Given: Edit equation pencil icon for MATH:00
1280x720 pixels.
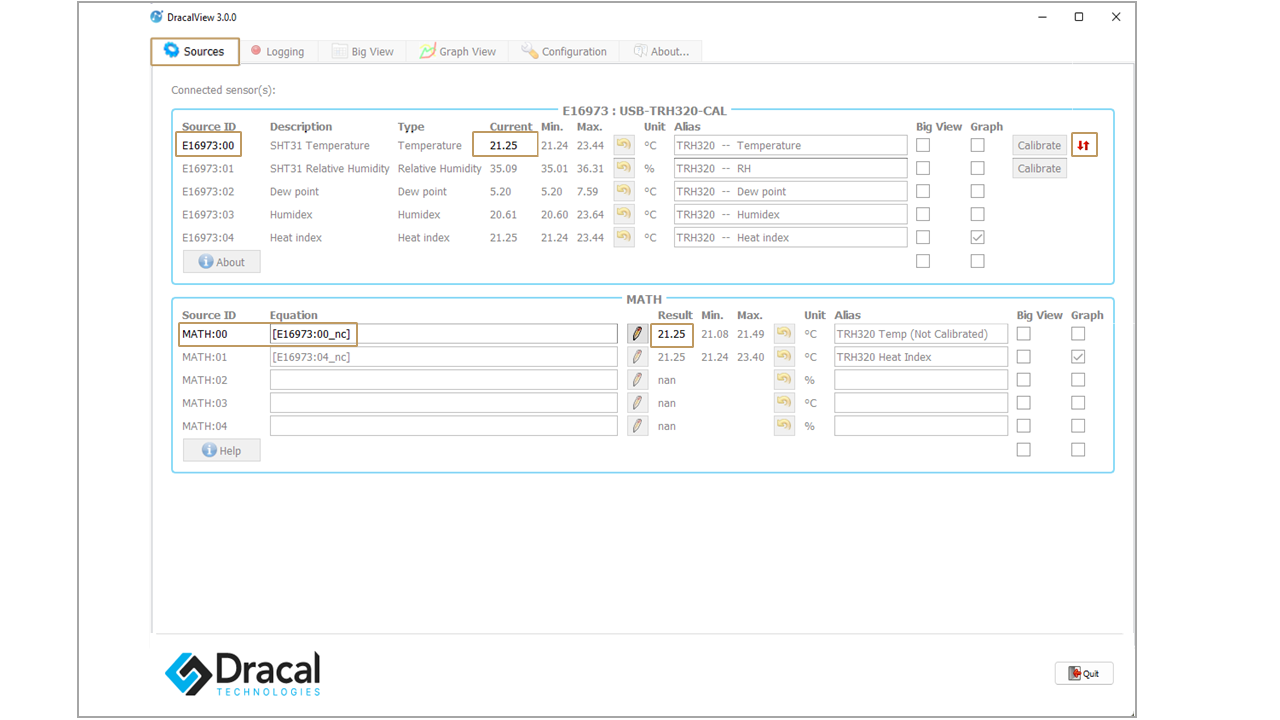Looking at the screenshot, I should coord(637,334).
